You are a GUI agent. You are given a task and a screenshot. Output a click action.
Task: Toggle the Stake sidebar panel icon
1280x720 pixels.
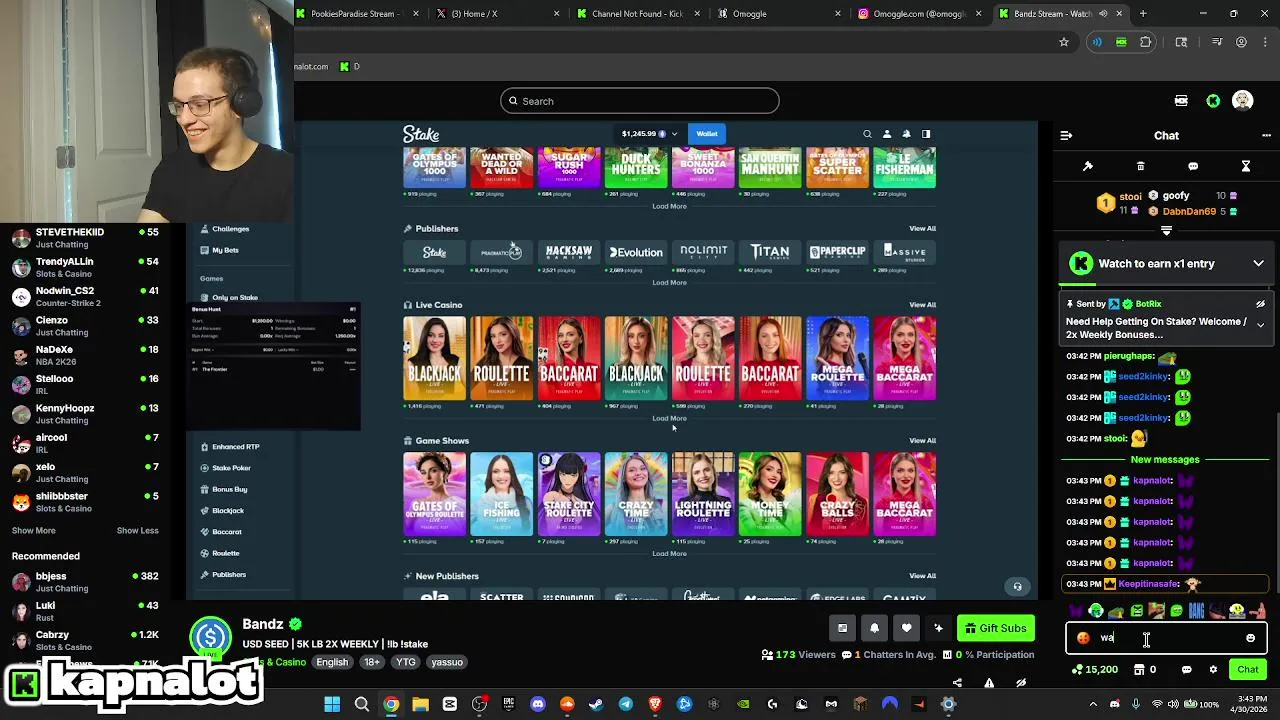pos(926,134)
